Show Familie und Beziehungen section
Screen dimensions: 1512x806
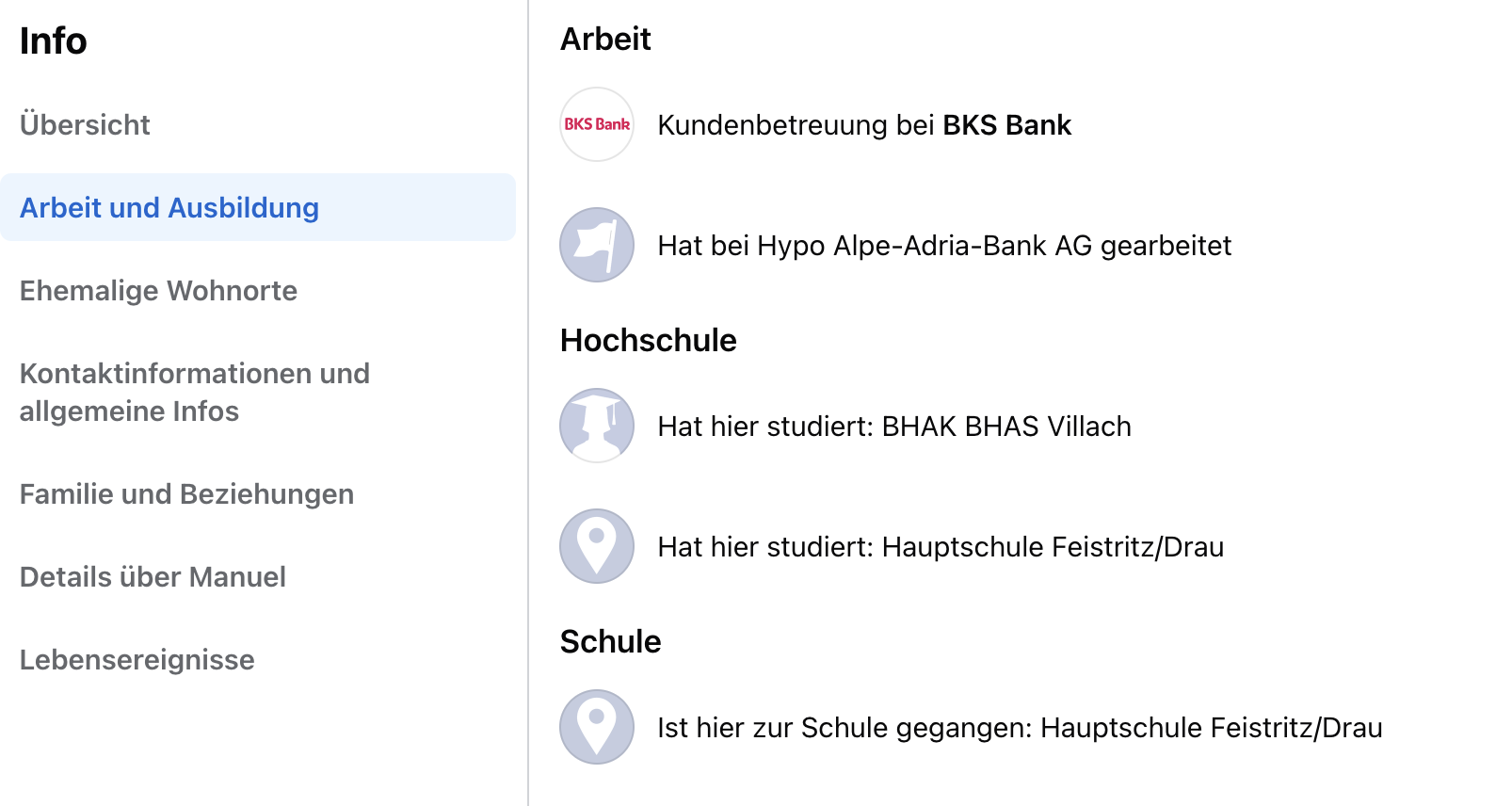click(x=186, y=493)
